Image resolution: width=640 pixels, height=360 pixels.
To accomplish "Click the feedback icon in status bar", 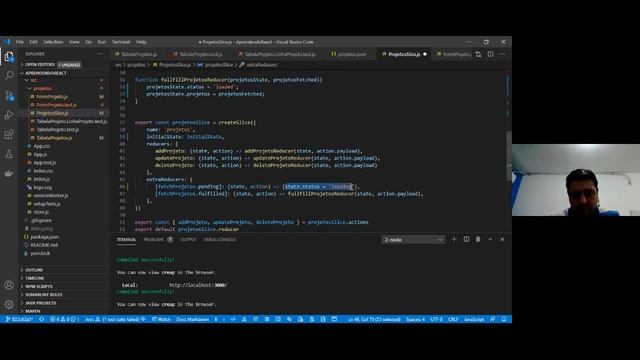I will click(493, 319).
